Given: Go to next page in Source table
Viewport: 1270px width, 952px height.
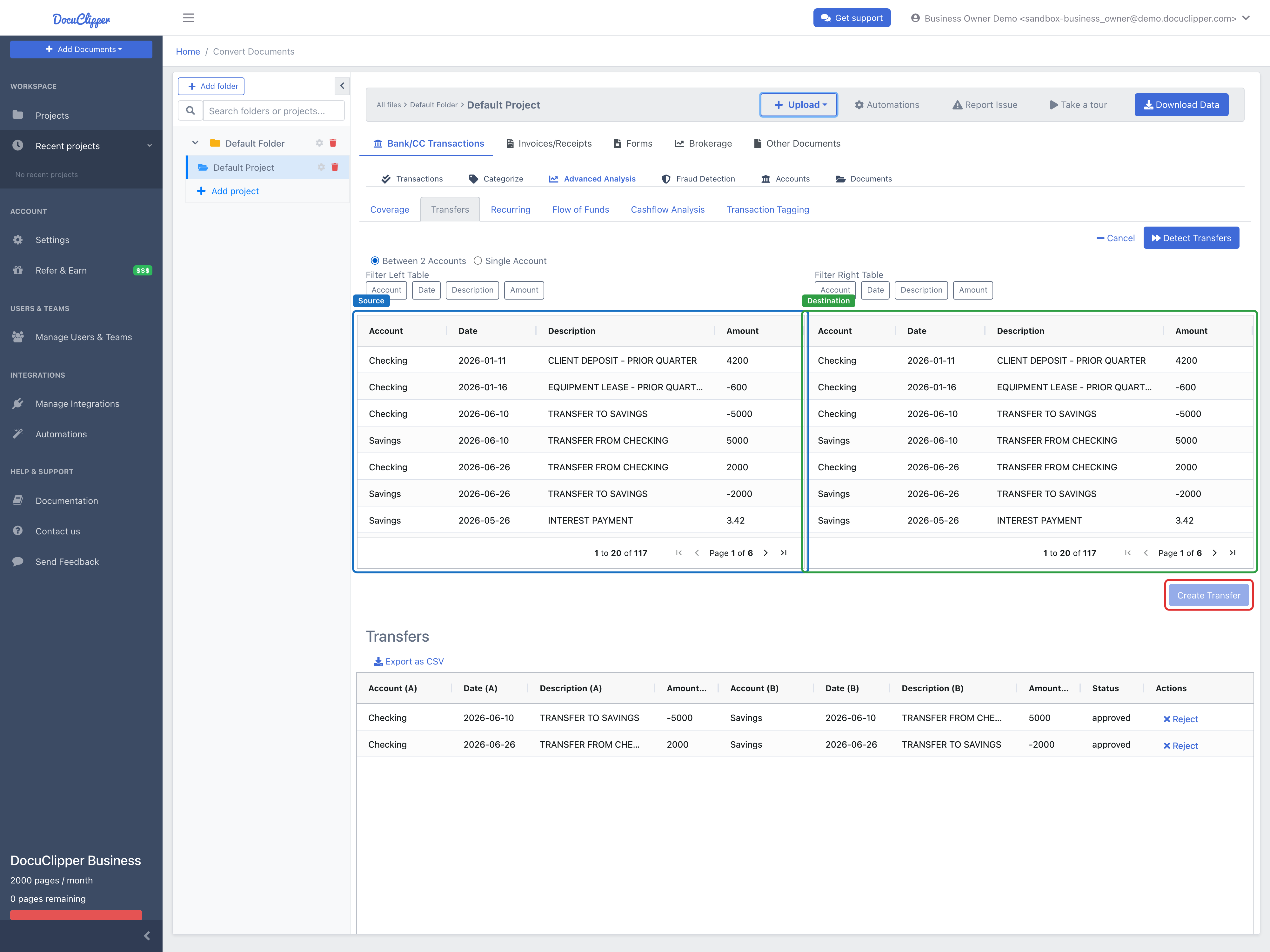Looking at the screenshot, I should [765, 552].
